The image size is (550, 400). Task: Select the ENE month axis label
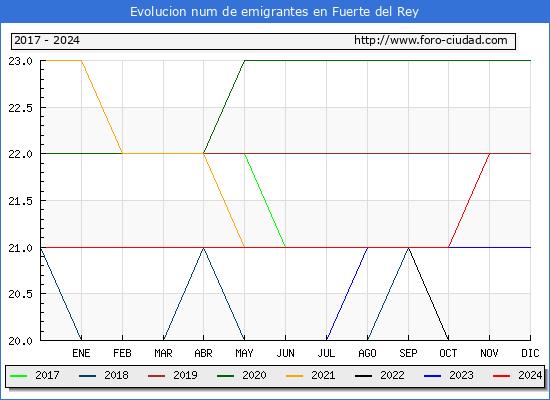[81, 353]
